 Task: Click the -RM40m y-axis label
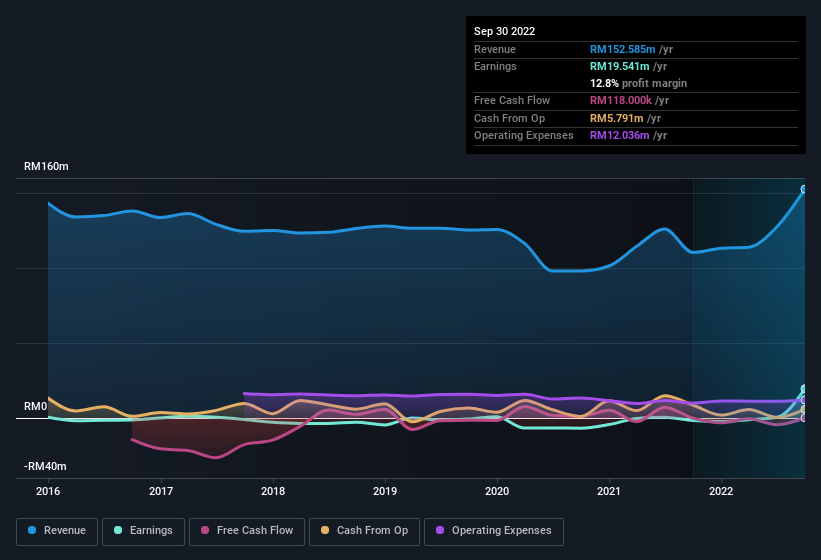coord(45,466)
